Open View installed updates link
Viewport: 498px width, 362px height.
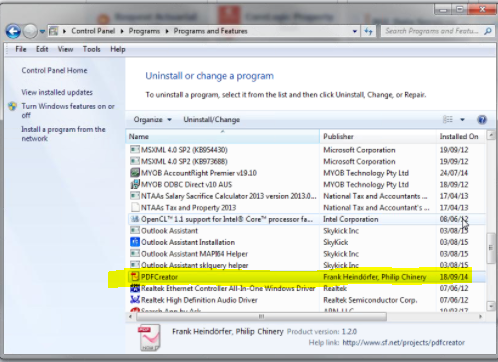[57, 92]
